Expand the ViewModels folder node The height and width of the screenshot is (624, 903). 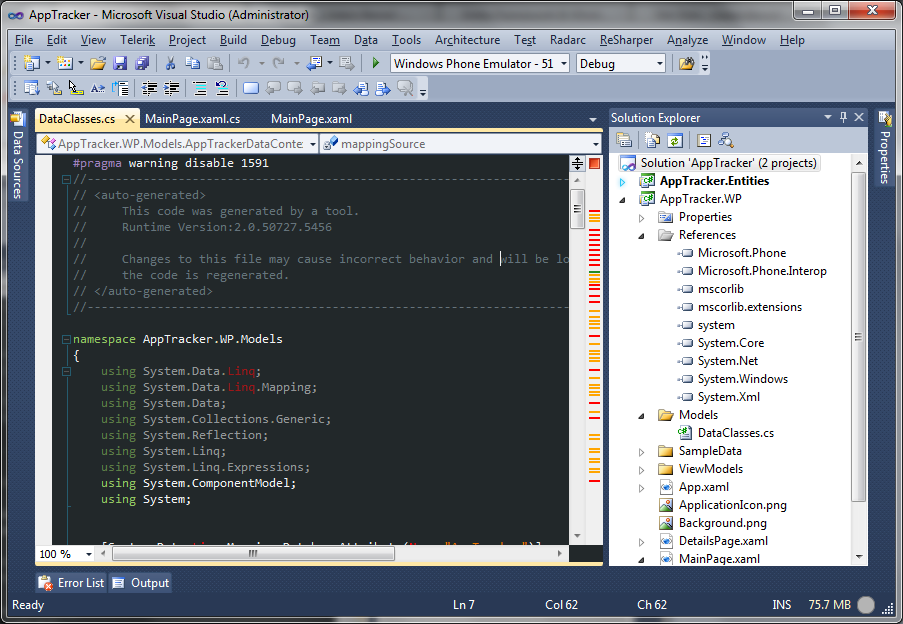[x=642, y=470]
